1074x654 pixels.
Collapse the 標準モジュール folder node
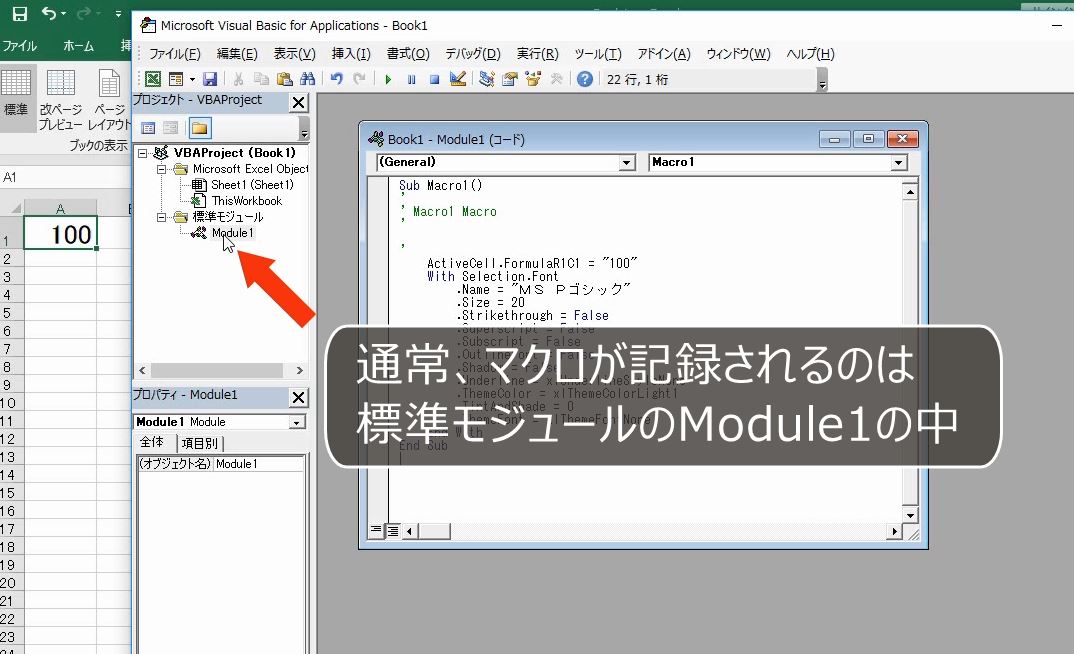tap(161, 217)
